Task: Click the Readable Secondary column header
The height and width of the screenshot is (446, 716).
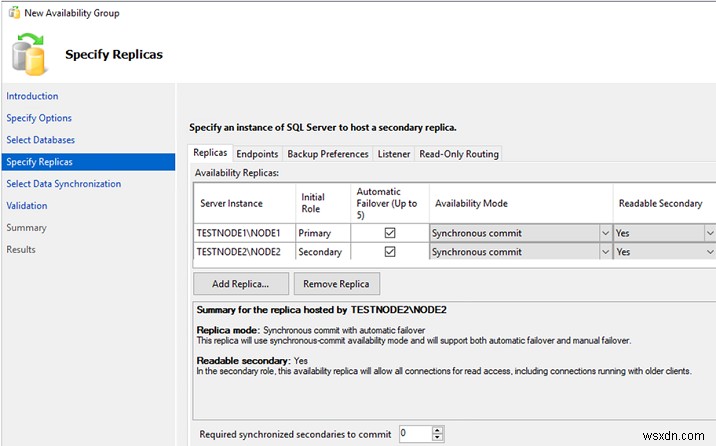Action: tap(664, 204)
